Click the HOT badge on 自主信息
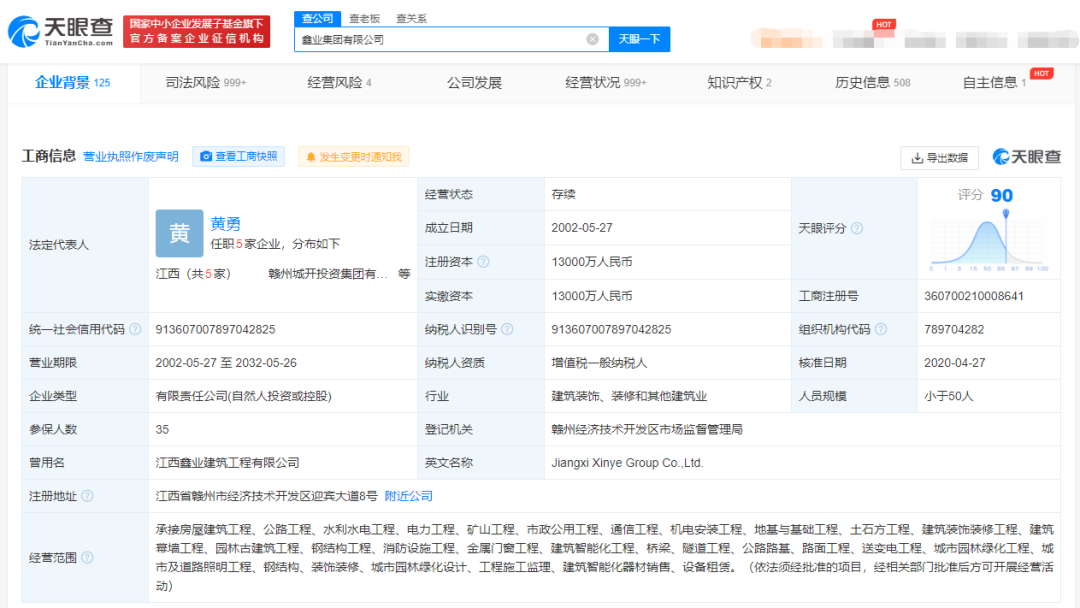The height and width of the screenshot is (608, 1080). (1043, 72)
